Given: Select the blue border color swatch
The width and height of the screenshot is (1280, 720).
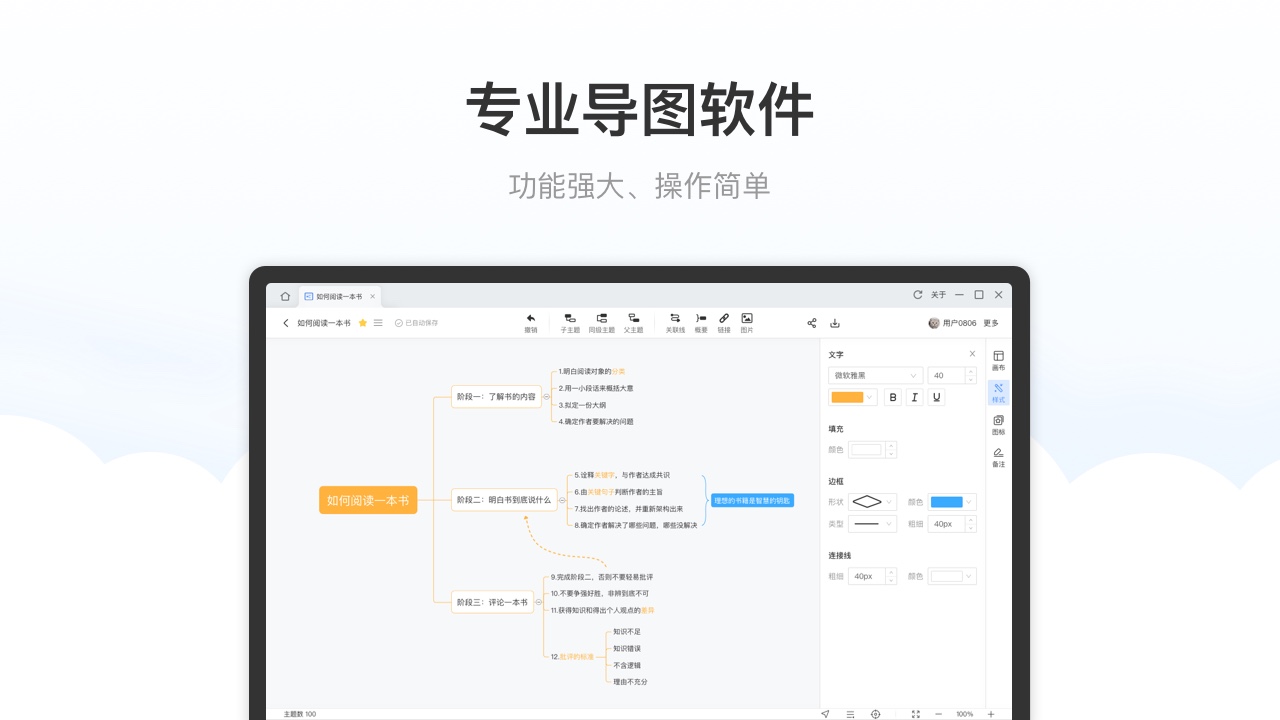Looking at the screenshot, I should (946, 502).
